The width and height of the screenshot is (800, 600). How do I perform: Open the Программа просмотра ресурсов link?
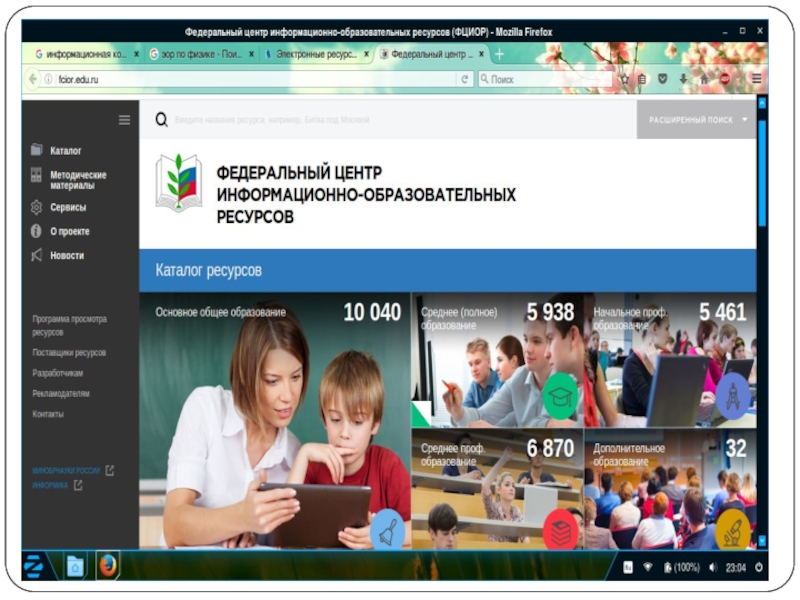[x=69, y=326]
